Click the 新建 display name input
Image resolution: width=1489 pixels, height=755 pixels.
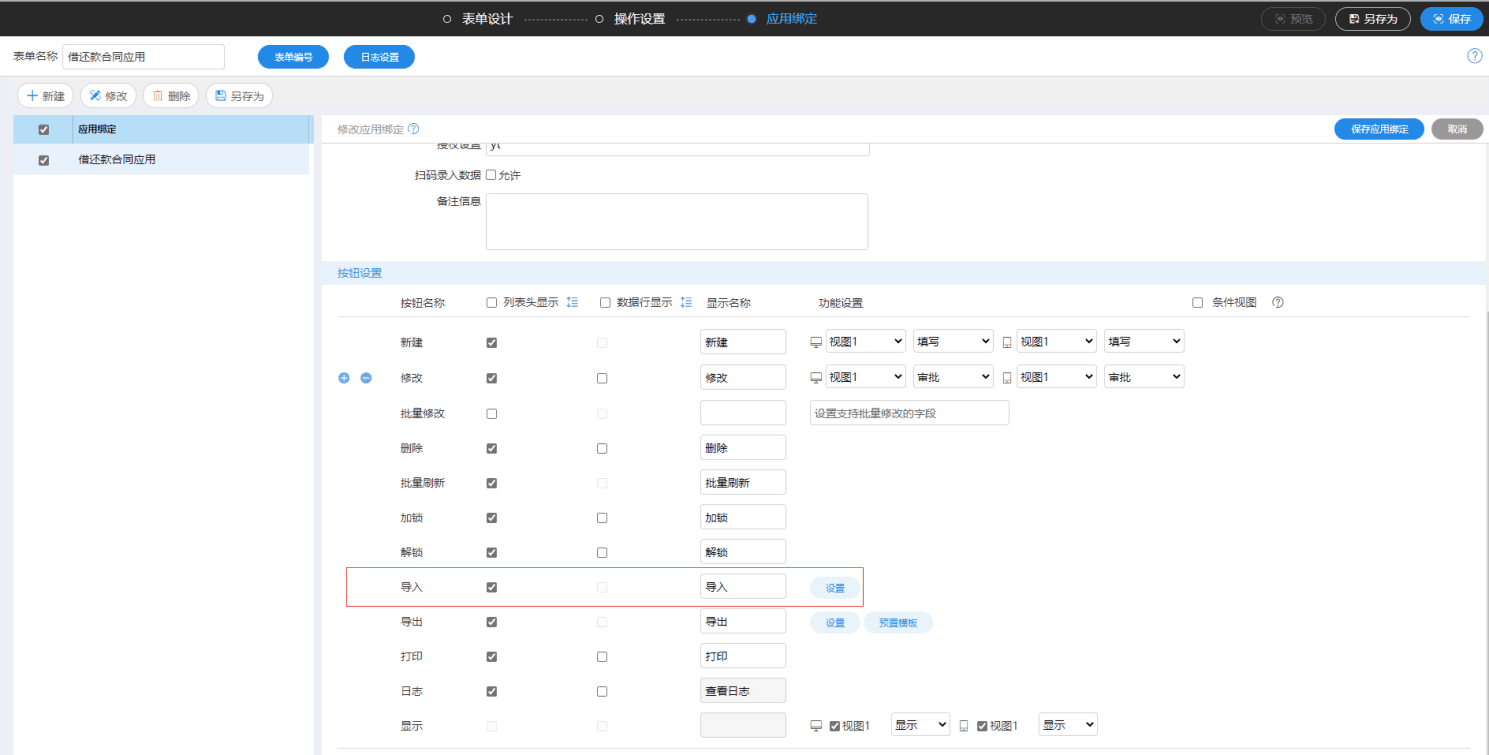743,342
